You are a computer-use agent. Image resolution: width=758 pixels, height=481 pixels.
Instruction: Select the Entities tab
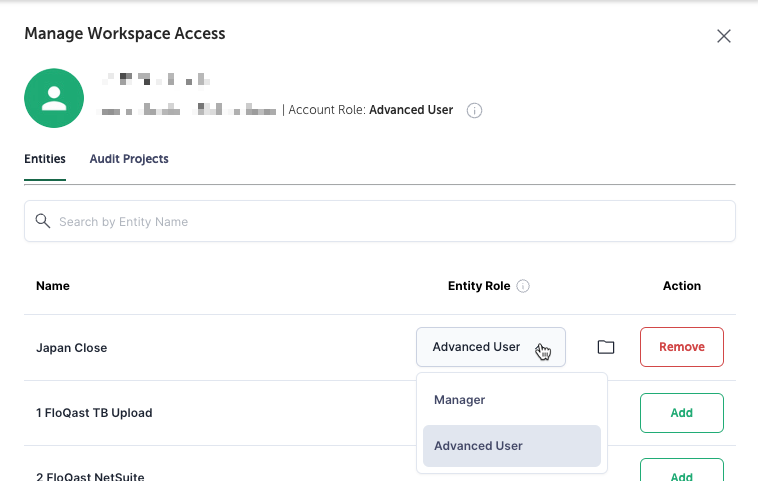(x=45, y=159)
